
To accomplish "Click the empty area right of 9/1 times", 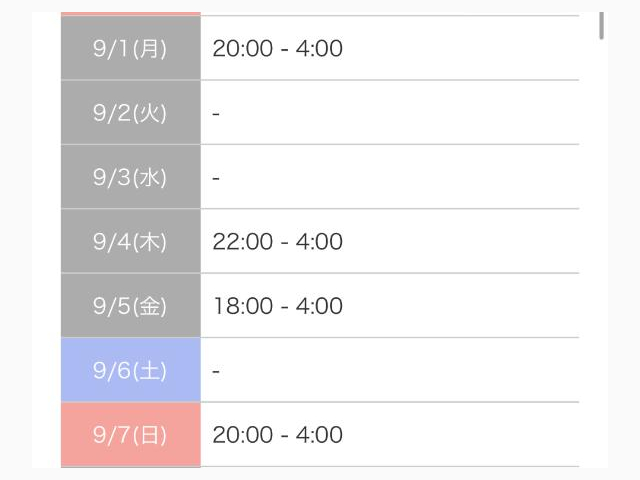I will 461,48.
